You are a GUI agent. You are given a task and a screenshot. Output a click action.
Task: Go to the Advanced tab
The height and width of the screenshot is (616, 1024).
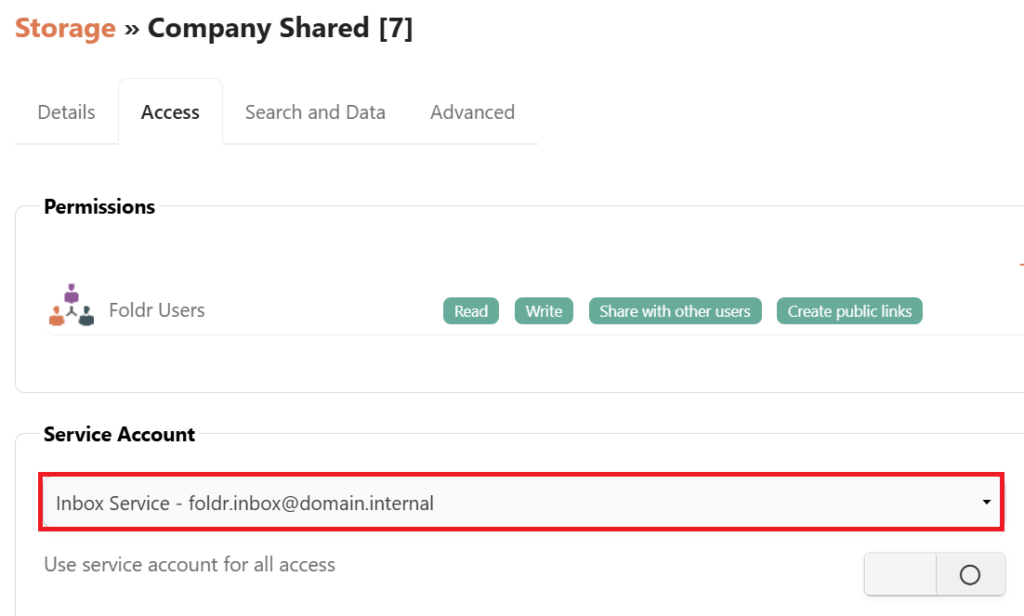tap(472, 112)
